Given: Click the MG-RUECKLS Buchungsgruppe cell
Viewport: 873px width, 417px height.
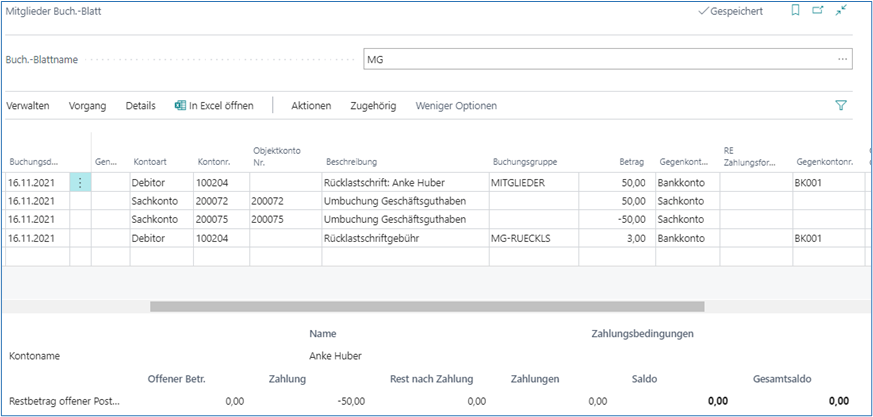Looking at the screenshot, I should [x=545, y=237].
